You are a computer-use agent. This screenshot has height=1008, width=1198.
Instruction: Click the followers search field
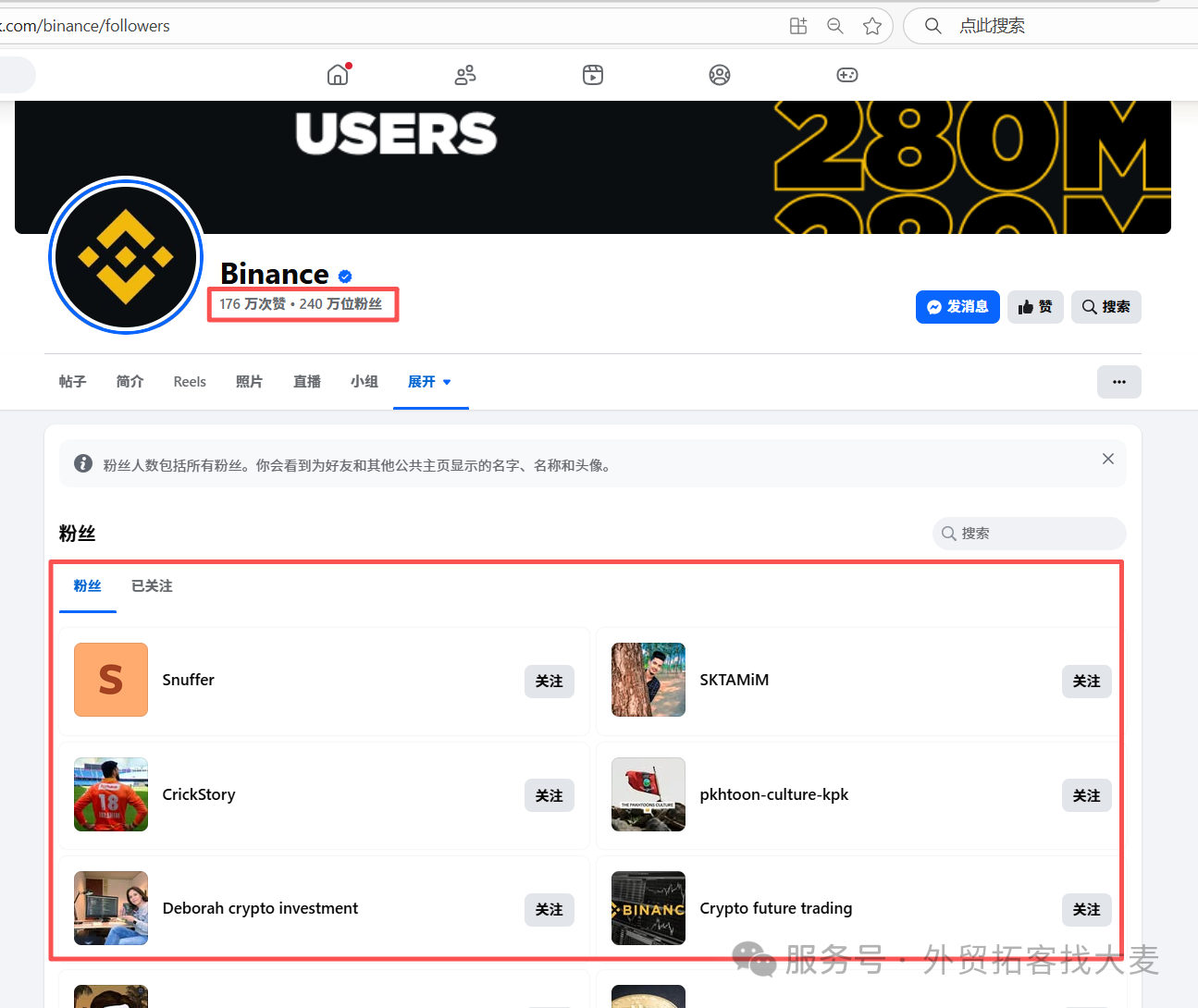coord(1030,534)
